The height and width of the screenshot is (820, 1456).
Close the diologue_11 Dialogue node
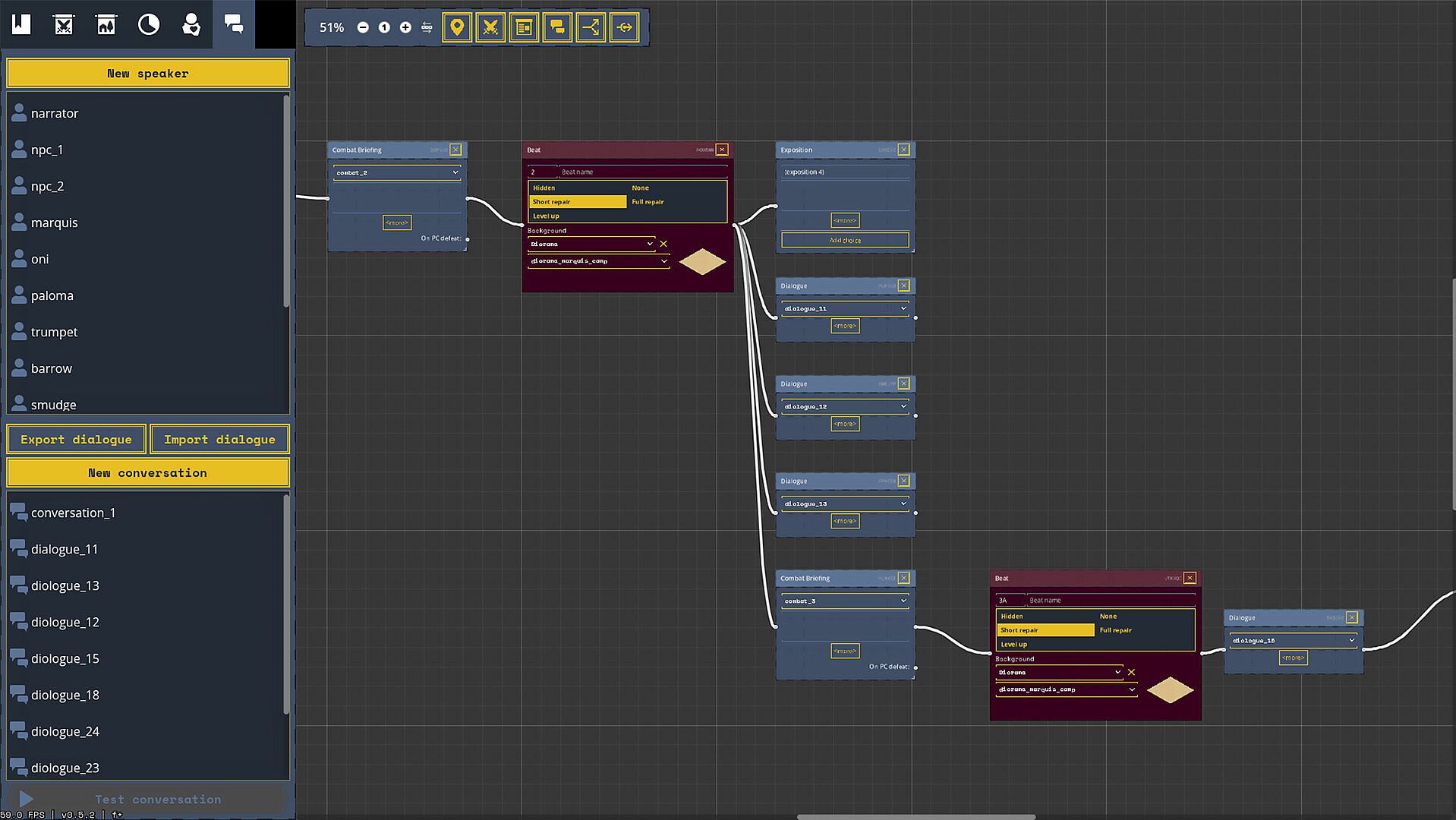(x=903, y=285)
